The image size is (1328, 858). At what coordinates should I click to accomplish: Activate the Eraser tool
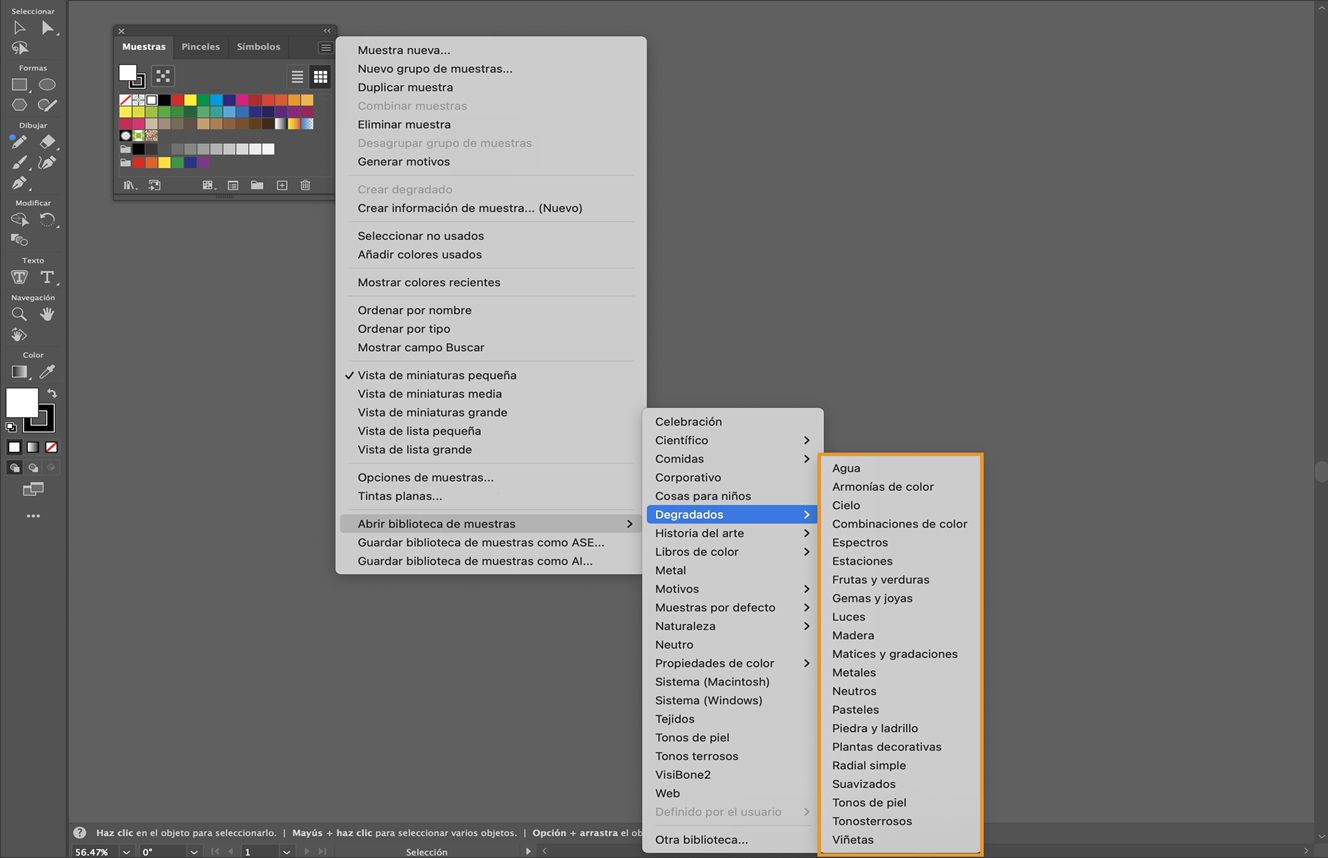click(x=47, y=142)
